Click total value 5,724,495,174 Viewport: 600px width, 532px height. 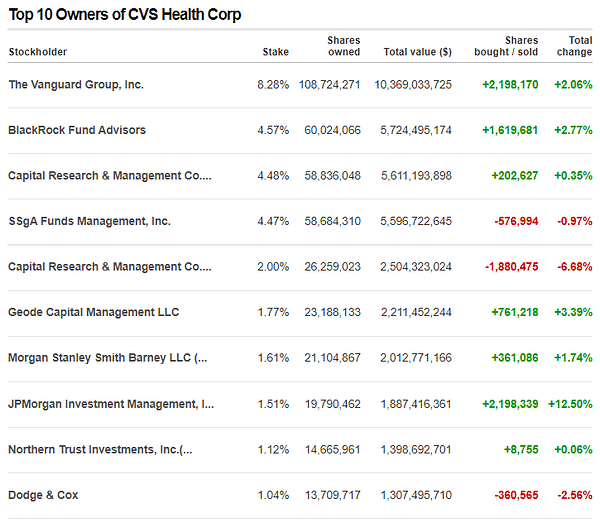tap(416, 130)
